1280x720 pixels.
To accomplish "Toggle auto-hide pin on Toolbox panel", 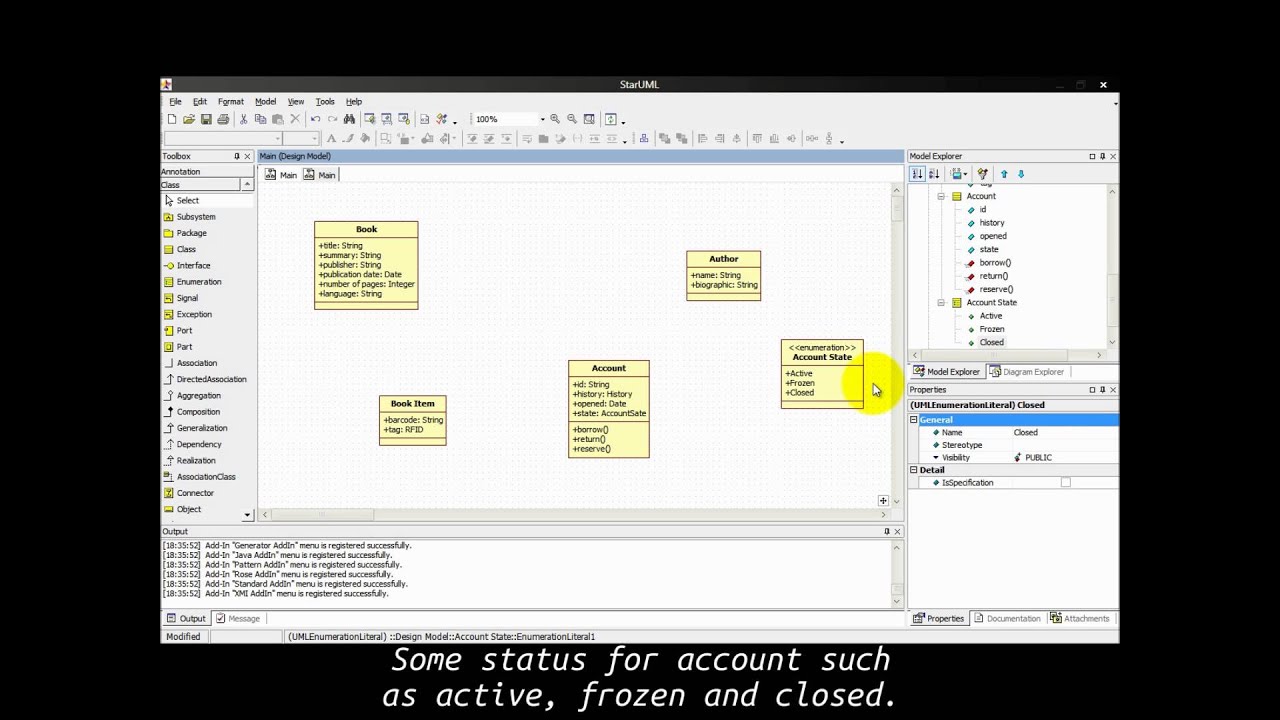I will tap(237, 156).
